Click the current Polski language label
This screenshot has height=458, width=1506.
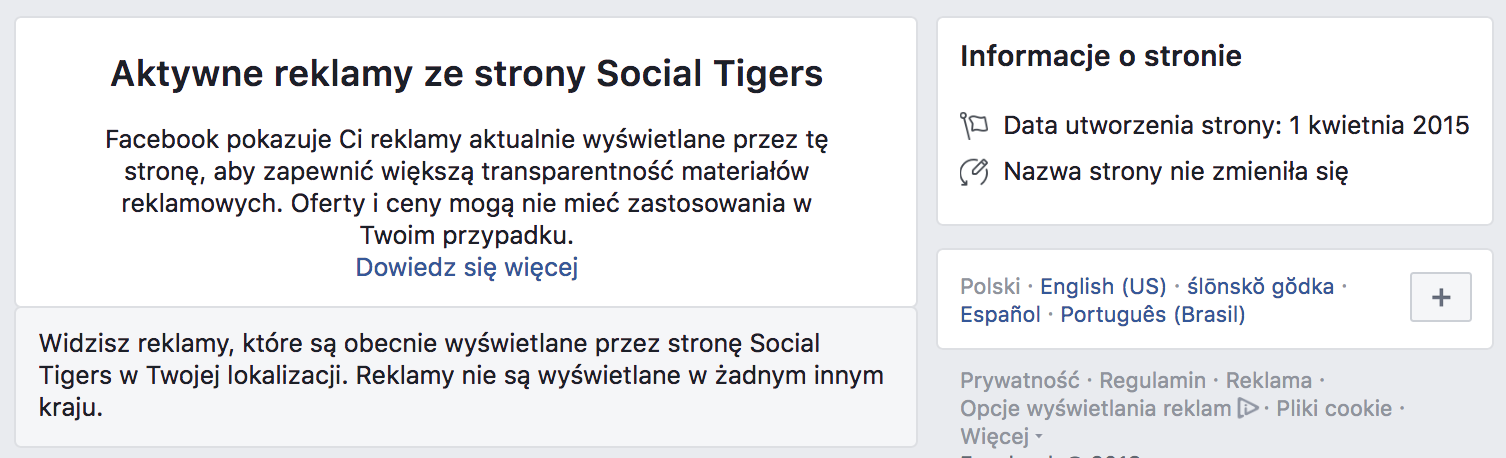click(x=990, y=287)
